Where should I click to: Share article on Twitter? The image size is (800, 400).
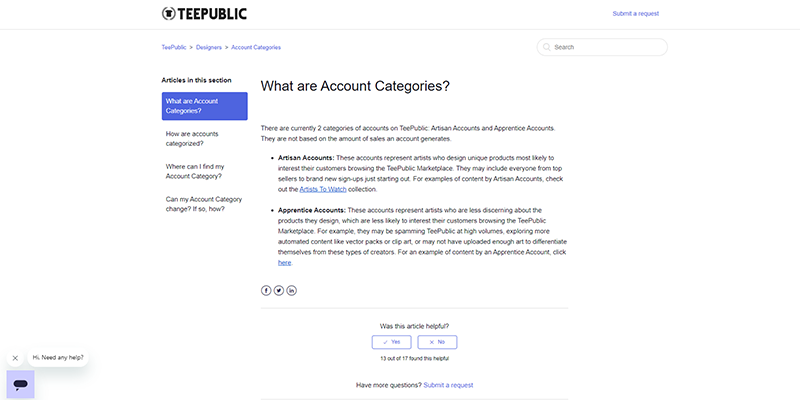pyautogui.click(x=279, y=290)
